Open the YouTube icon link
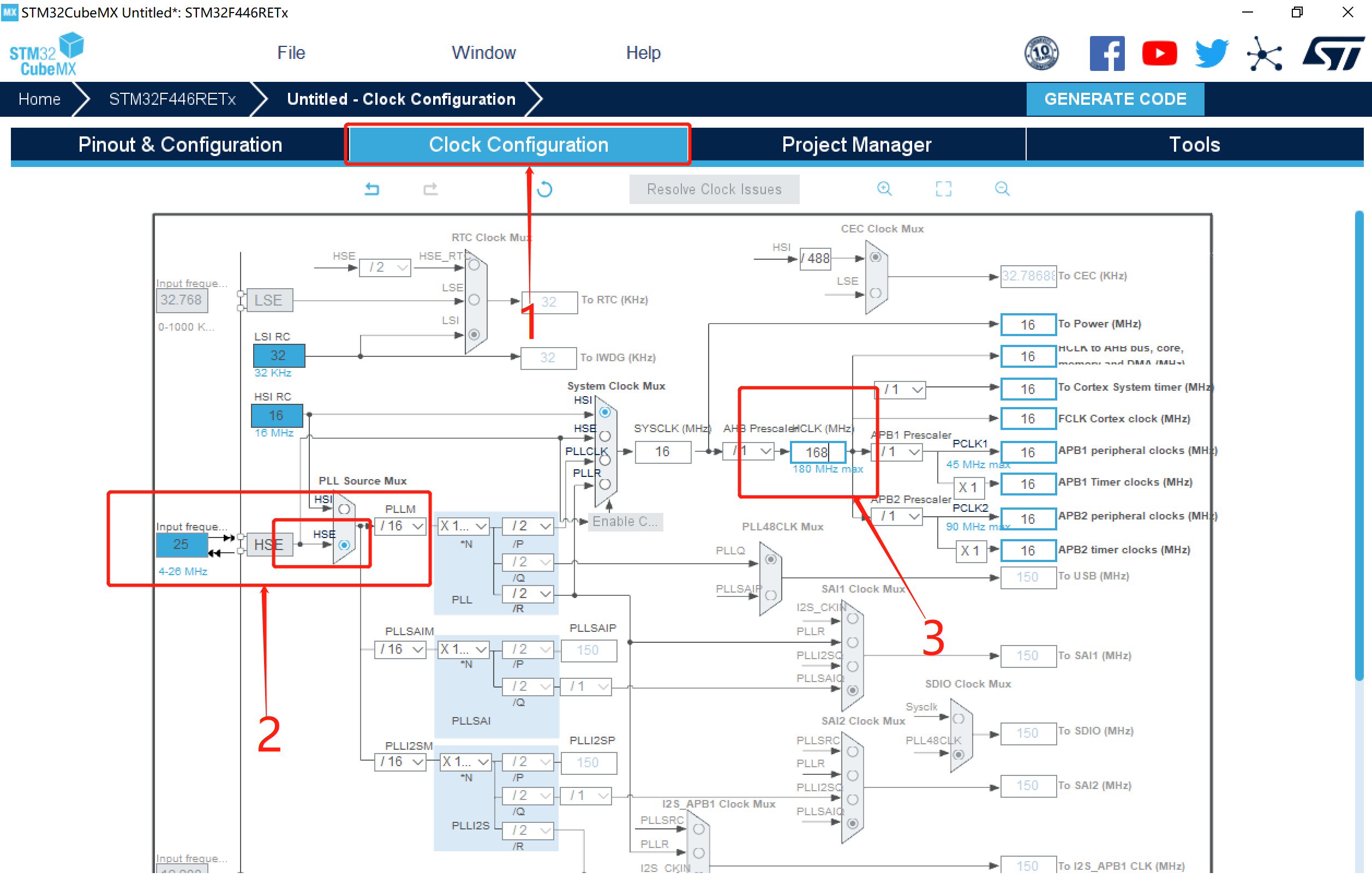Screen dimensions: 1372x884 (x=1159, y=53)
